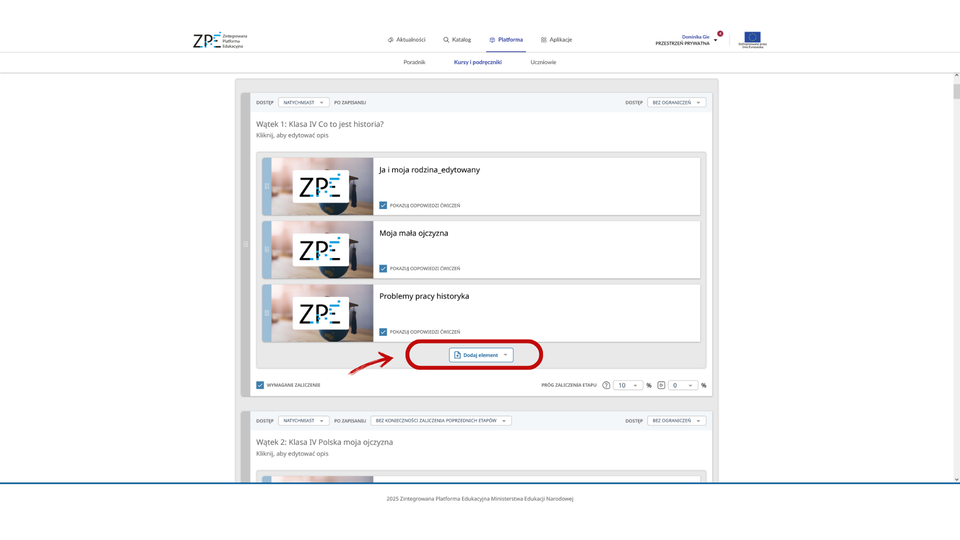Click the drag handle on Problemy pracy historyka

(266, 313)
